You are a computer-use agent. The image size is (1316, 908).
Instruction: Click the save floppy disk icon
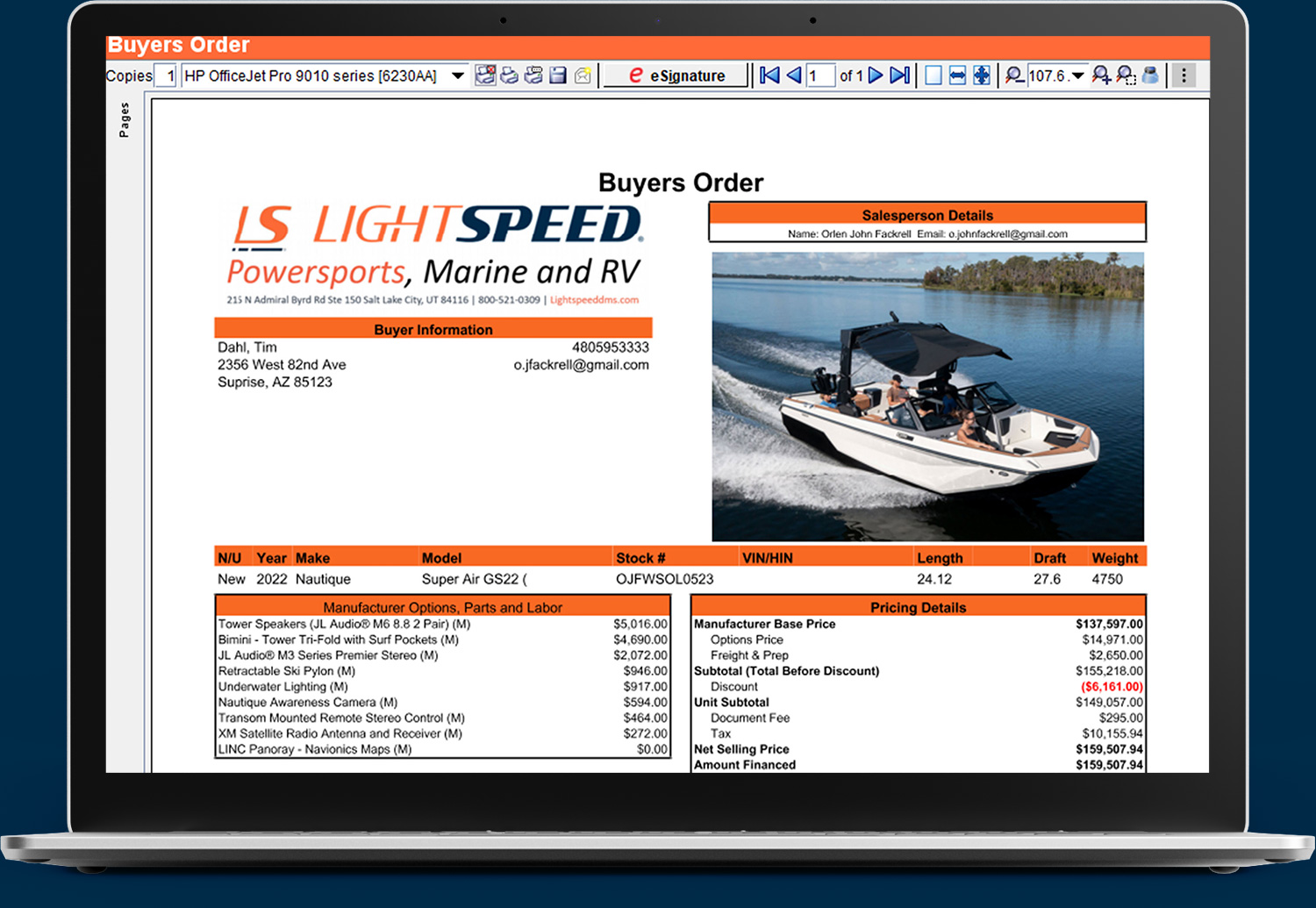tap(558, 75)
